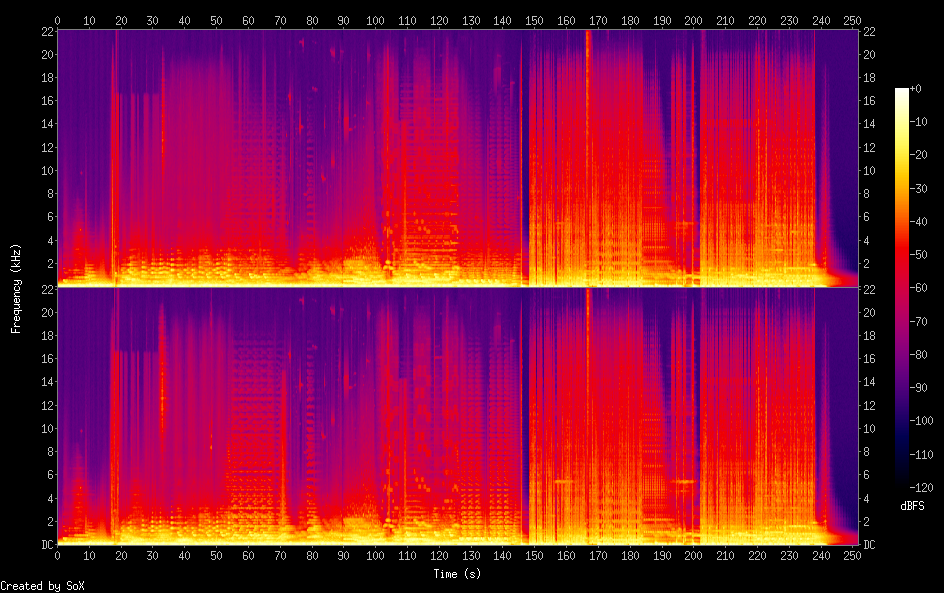Select the '-90' color scale label

pos(919,388)
